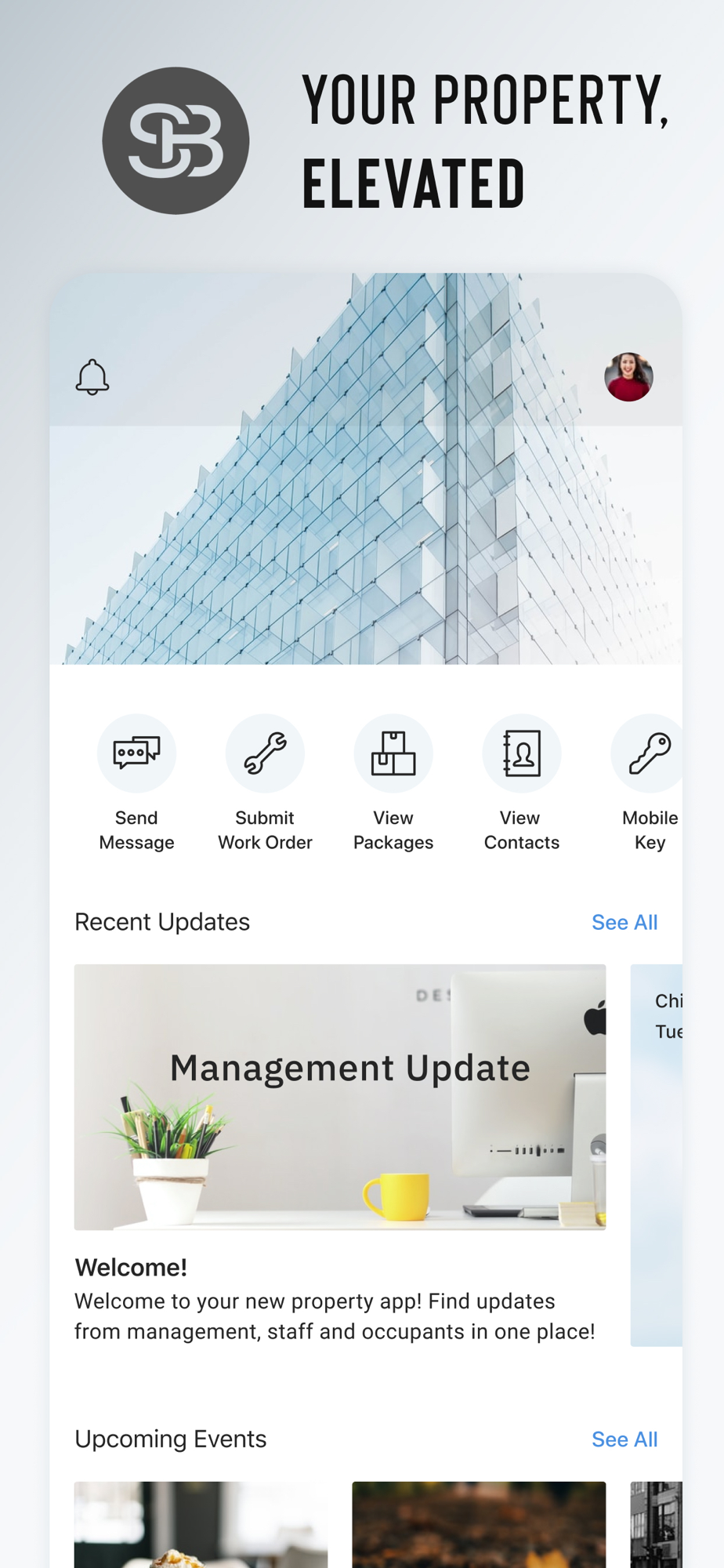Click the SB logo circle
Viewport: 724px width, 1568px height.
pos(176,140)
